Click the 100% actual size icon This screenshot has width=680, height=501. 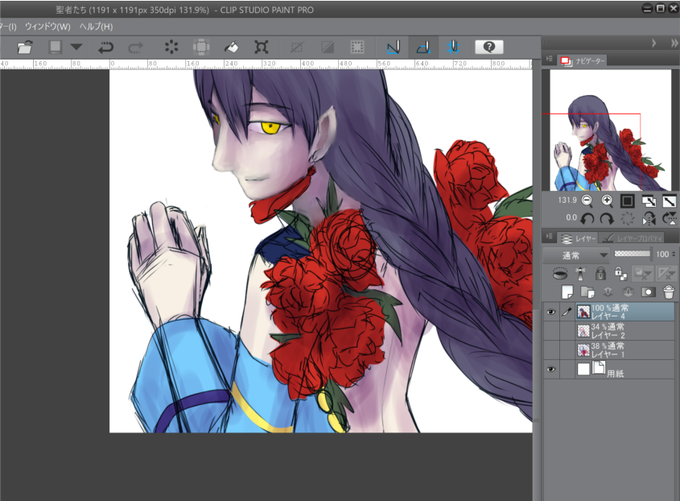pyautogui.click(x=627, y=201)
